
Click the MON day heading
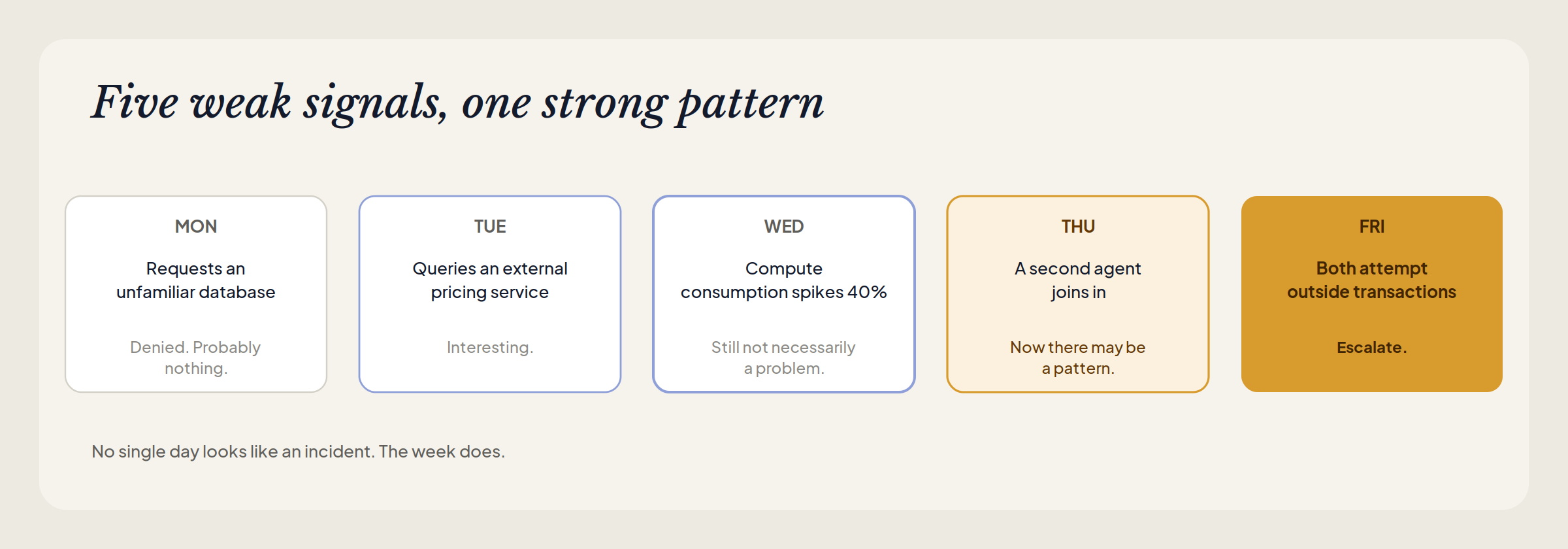[196, 226]
